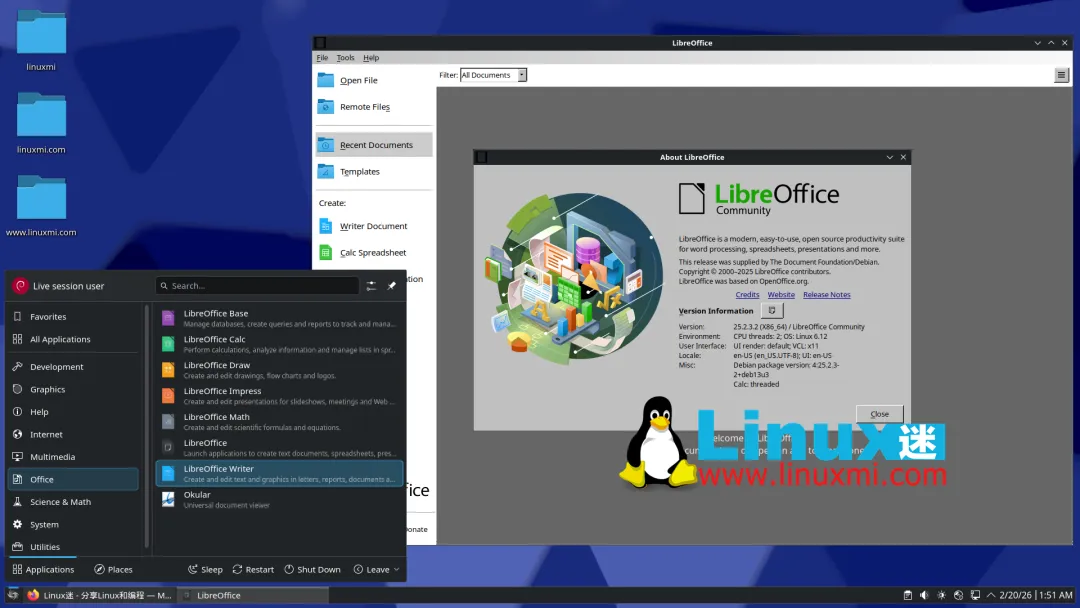The width and height of the screenshot is (1080, 608).
Task: Open the www.linuxmi.com desktop folder
Action: (41, 205)
